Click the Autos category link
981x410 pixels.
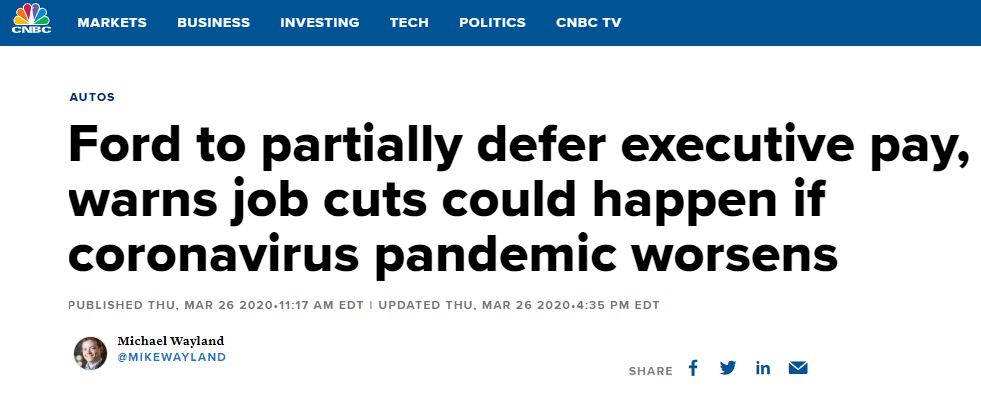92,98
